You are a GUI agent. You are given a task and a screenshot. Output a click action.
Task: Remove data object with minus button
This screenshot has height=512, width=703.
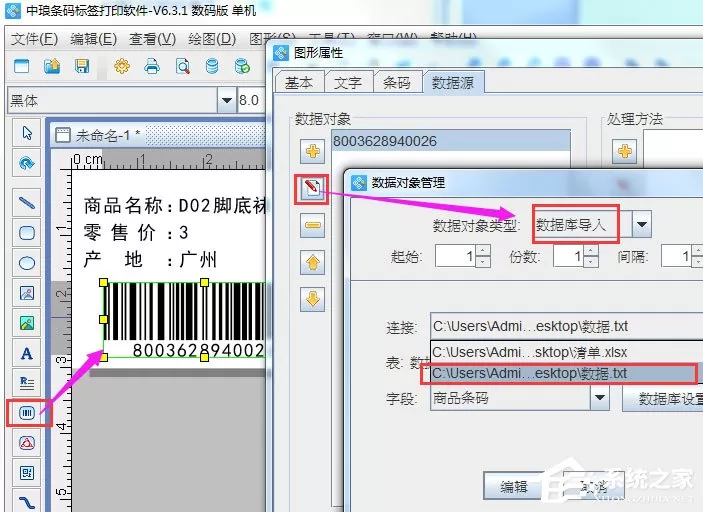(312, 225)
